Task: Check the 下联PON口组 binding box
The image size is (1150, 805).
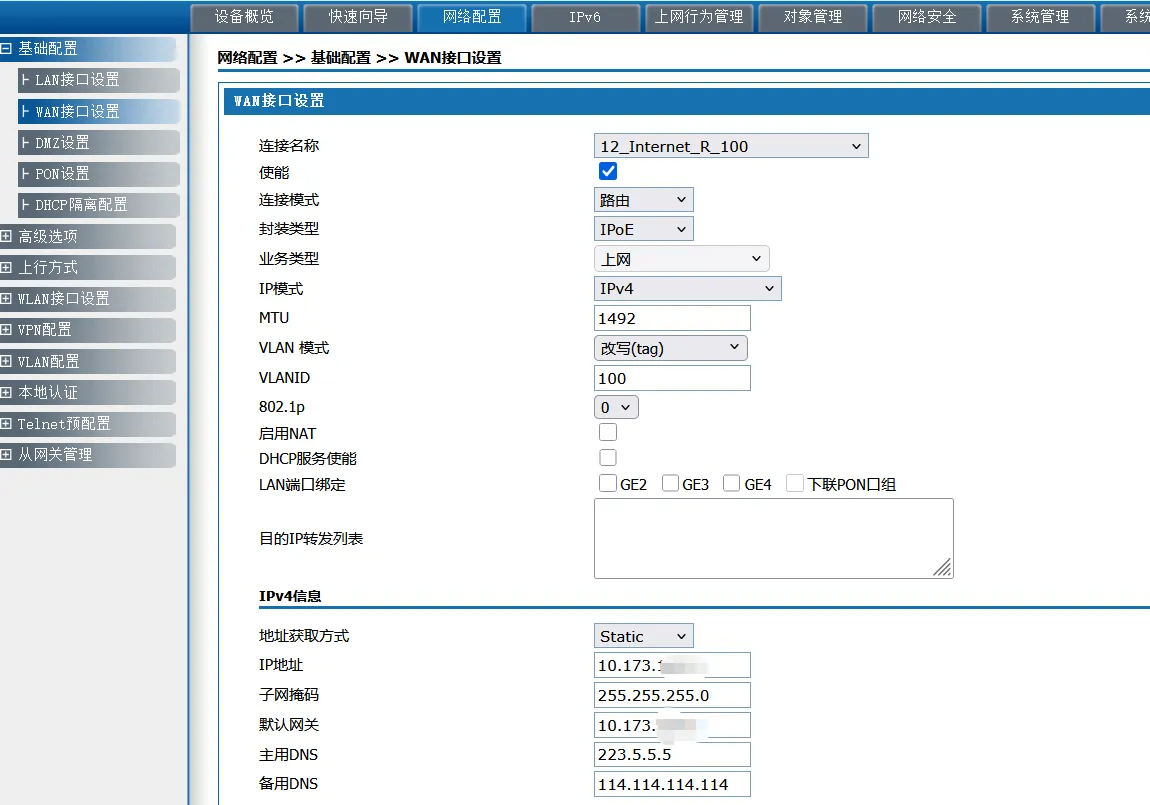Action: click(x=794, y=483)
